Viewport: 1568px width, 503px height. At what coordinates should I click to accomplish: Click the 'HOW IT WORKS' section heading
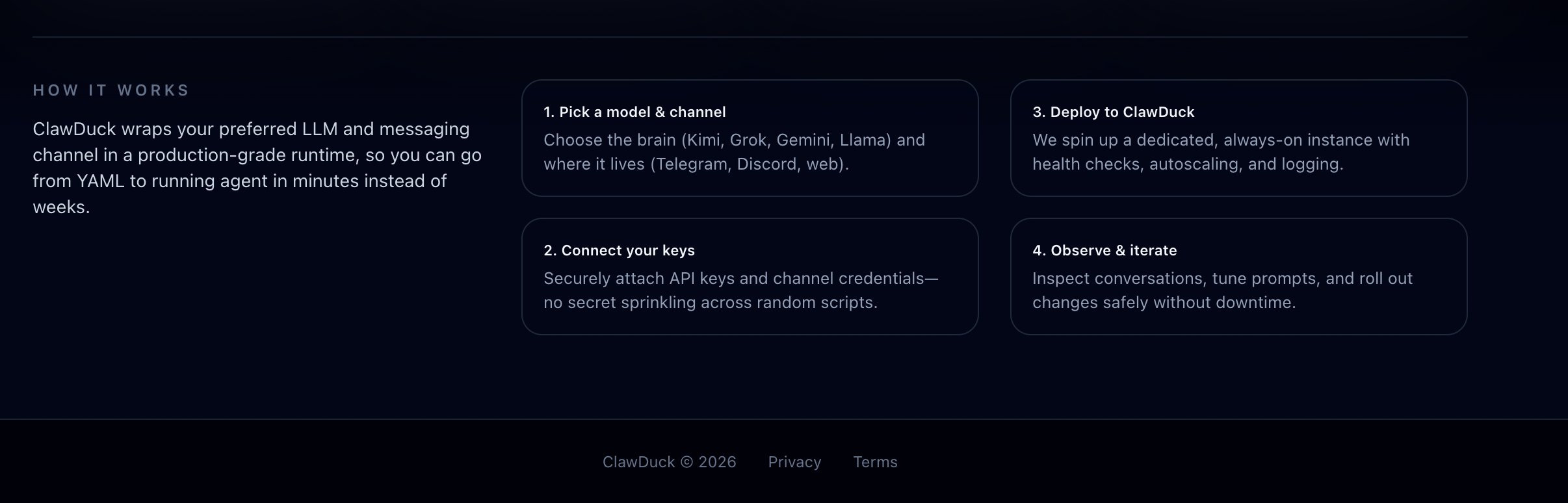point(111,90)
